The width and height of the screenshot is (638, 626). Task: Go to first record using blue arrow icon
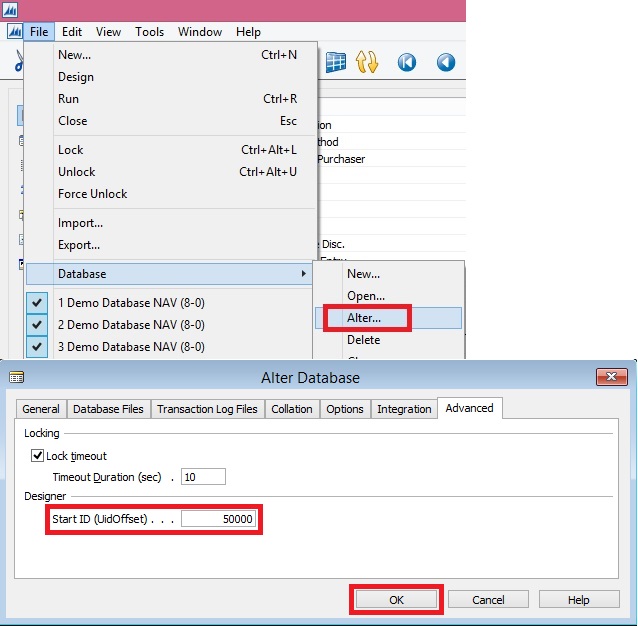tap(407, 62)
